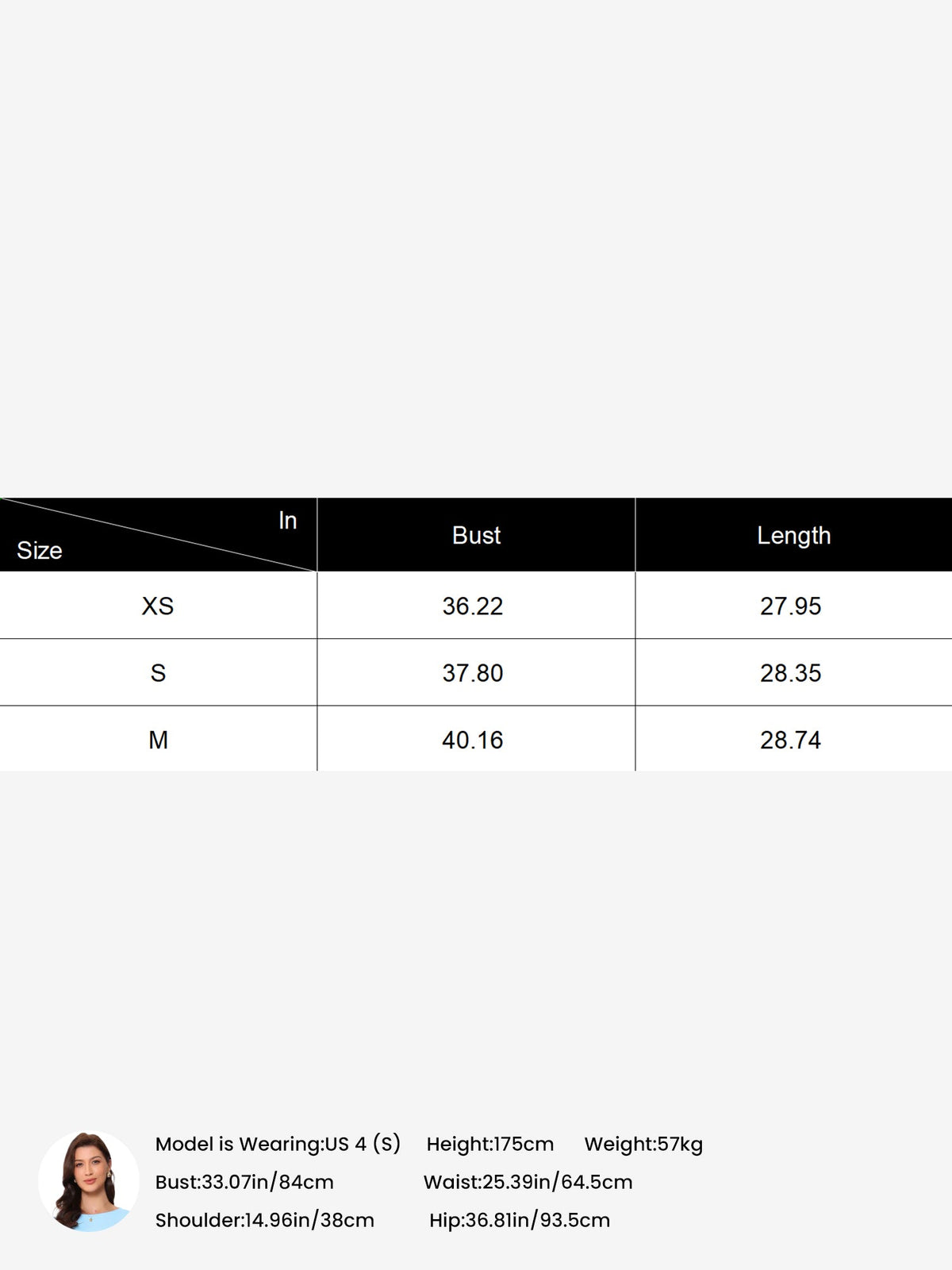Click the Weight:57kg text
This screenshot has width=952, height=1270.
pyautogui.click(x=643, y=1144)
